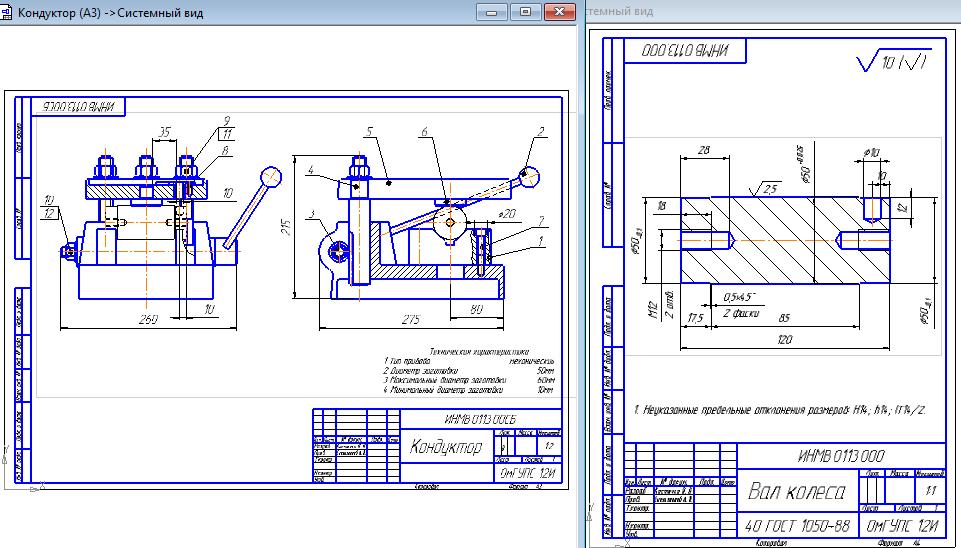Click the title text Кондуктор (А3) ->Системный вид

point(110,13)
